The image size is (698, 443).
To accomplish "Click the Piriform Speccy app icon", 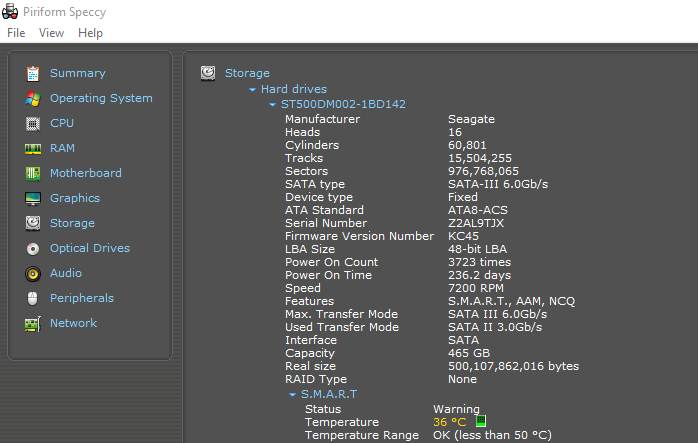I will (x=10, y=11).
